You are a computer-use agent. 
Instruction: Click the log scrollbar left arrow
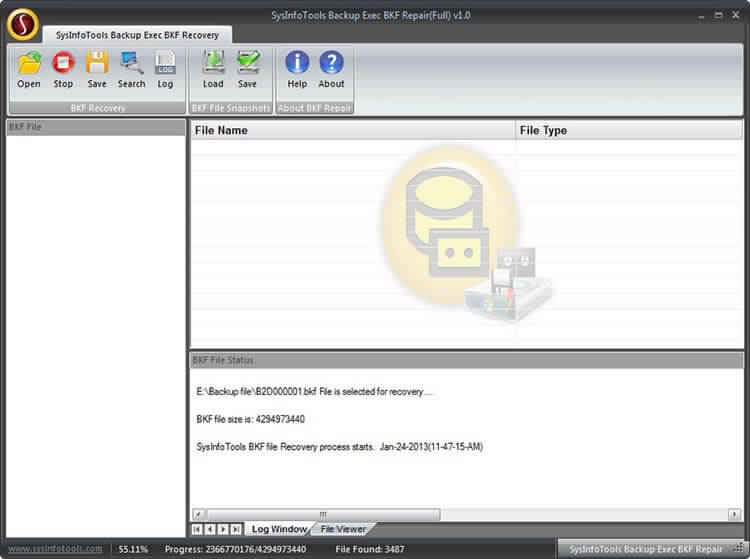point(198,515)
